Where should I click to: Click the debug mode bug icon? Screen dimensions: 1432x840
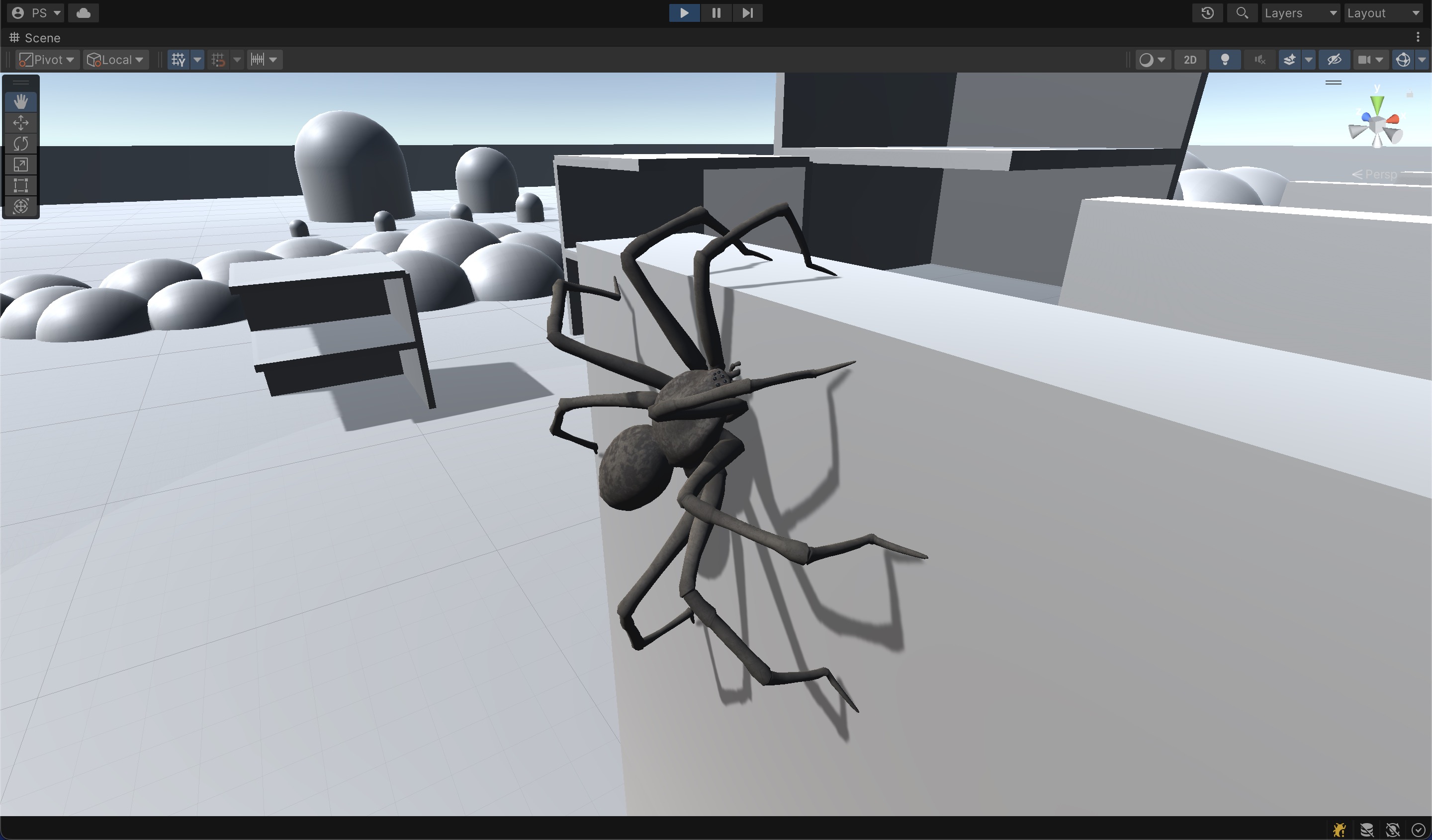1340,830
